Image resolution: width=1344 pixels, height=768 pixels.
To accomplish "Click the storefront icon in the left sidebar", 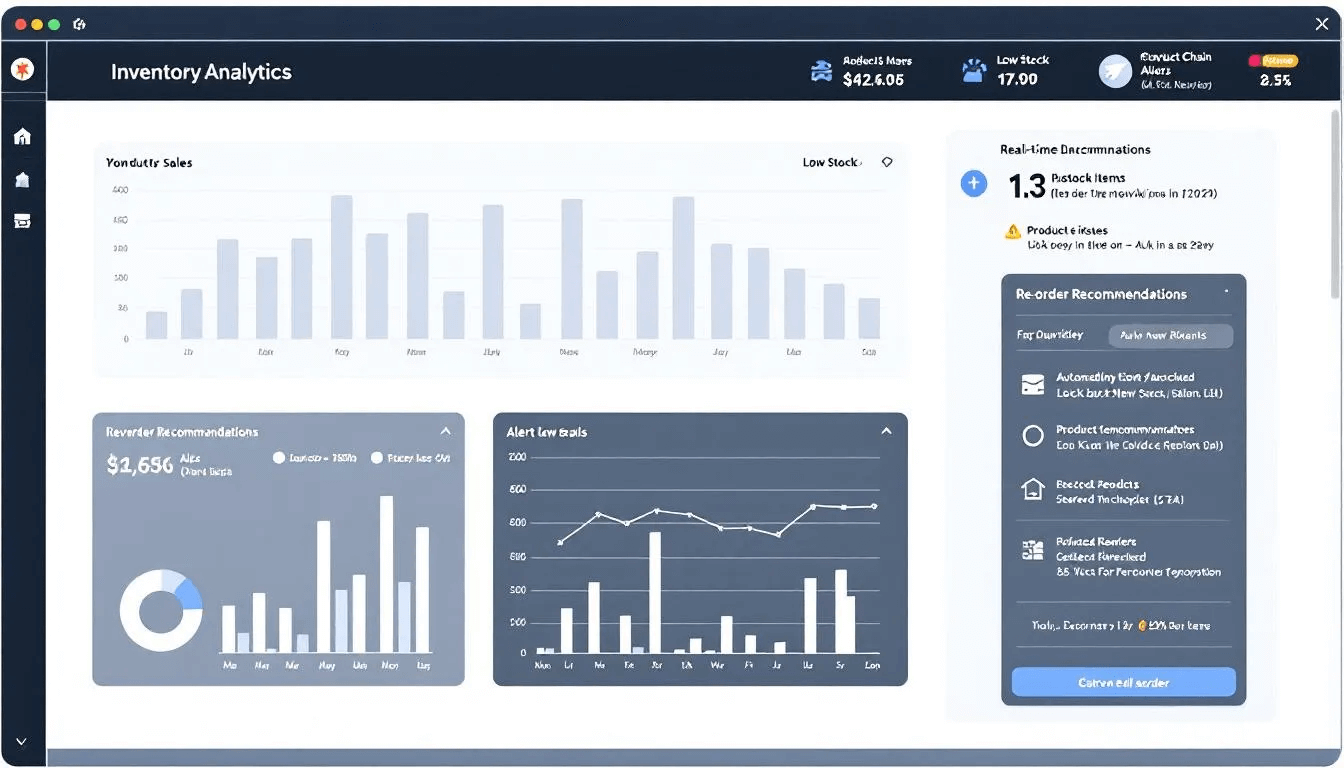I will pyautogui.click(x=22, y=221).
